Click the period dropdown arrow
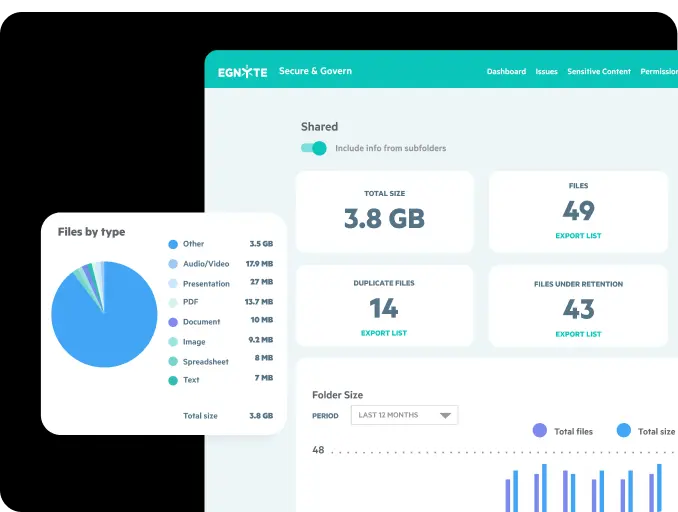678x512 pixels. coord(445,416)
